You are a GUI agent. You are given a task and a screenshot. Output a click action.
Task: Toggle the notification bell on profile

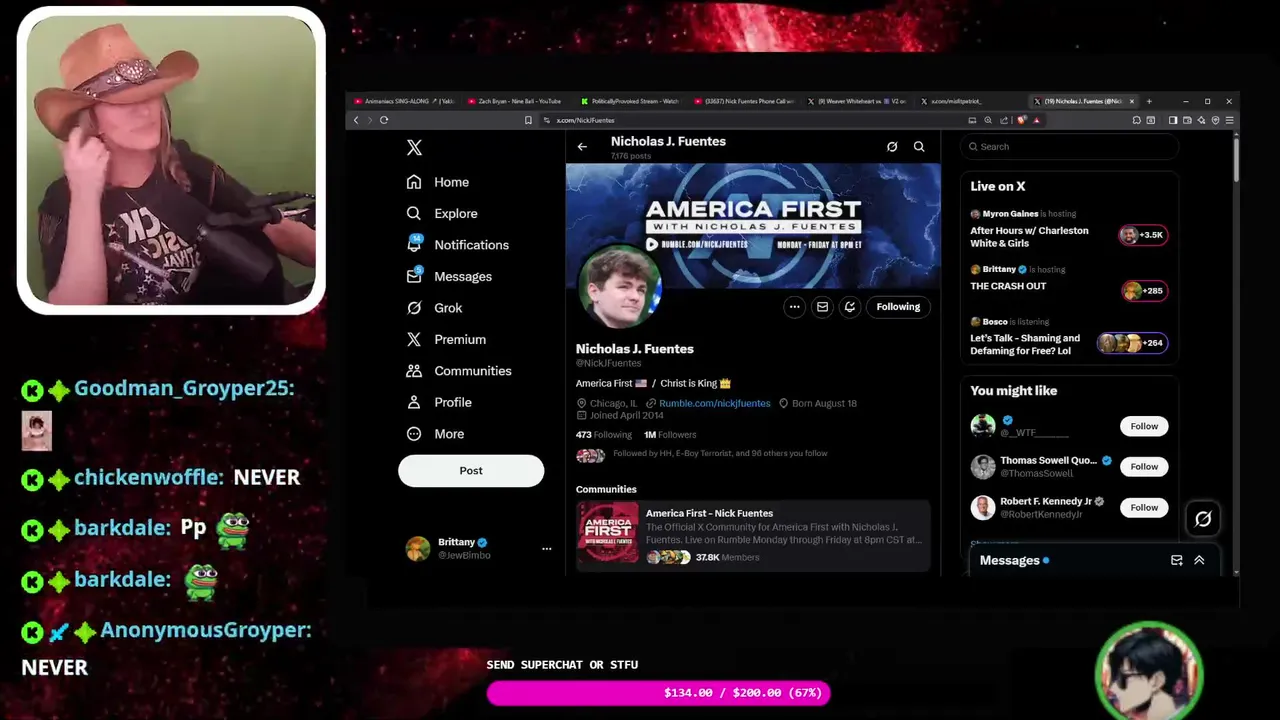pos(850,307)
